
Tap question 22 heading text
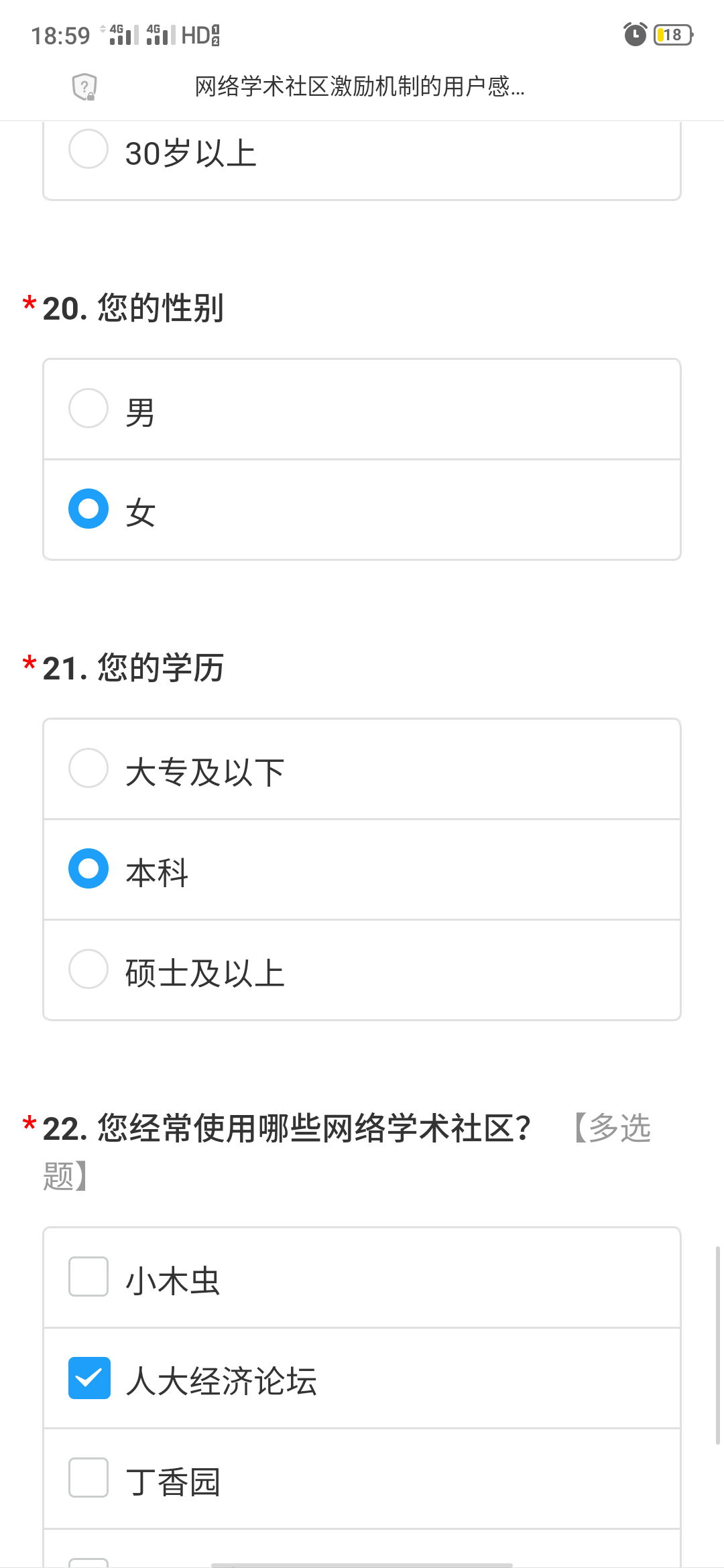287,1128
